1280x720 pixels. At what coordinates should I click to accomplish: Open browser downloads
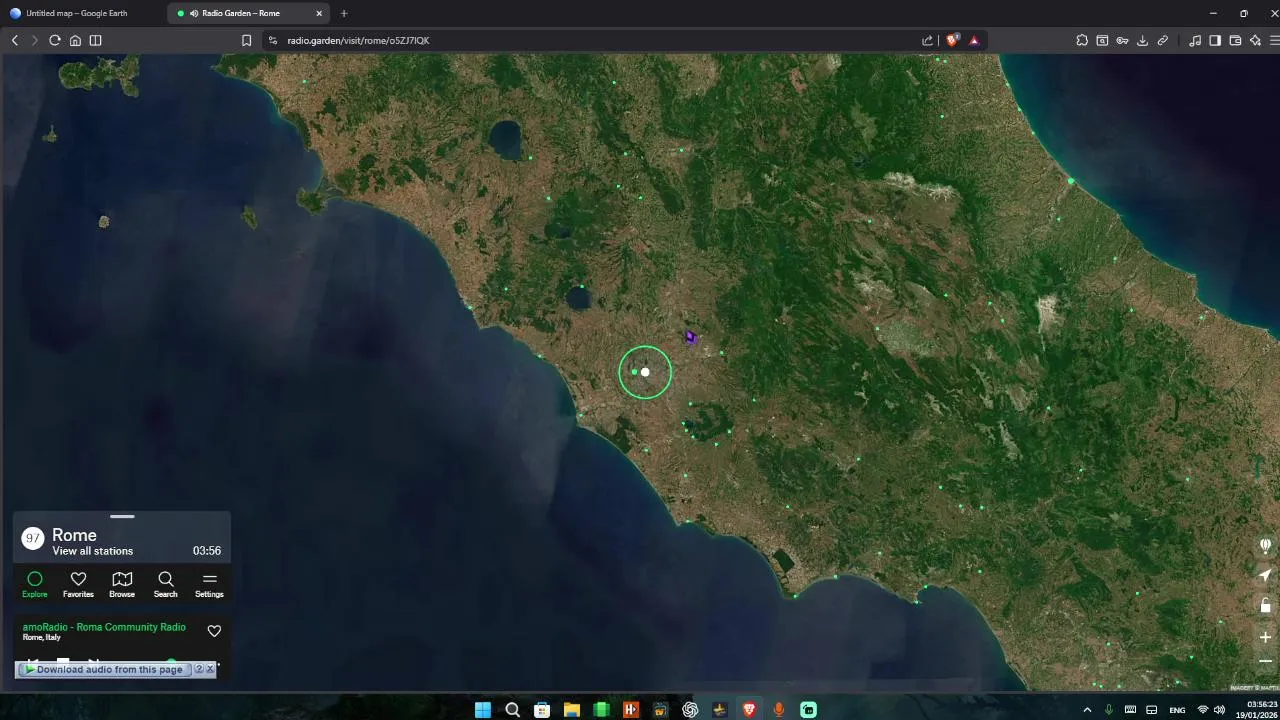click(x=1142, y=40)
